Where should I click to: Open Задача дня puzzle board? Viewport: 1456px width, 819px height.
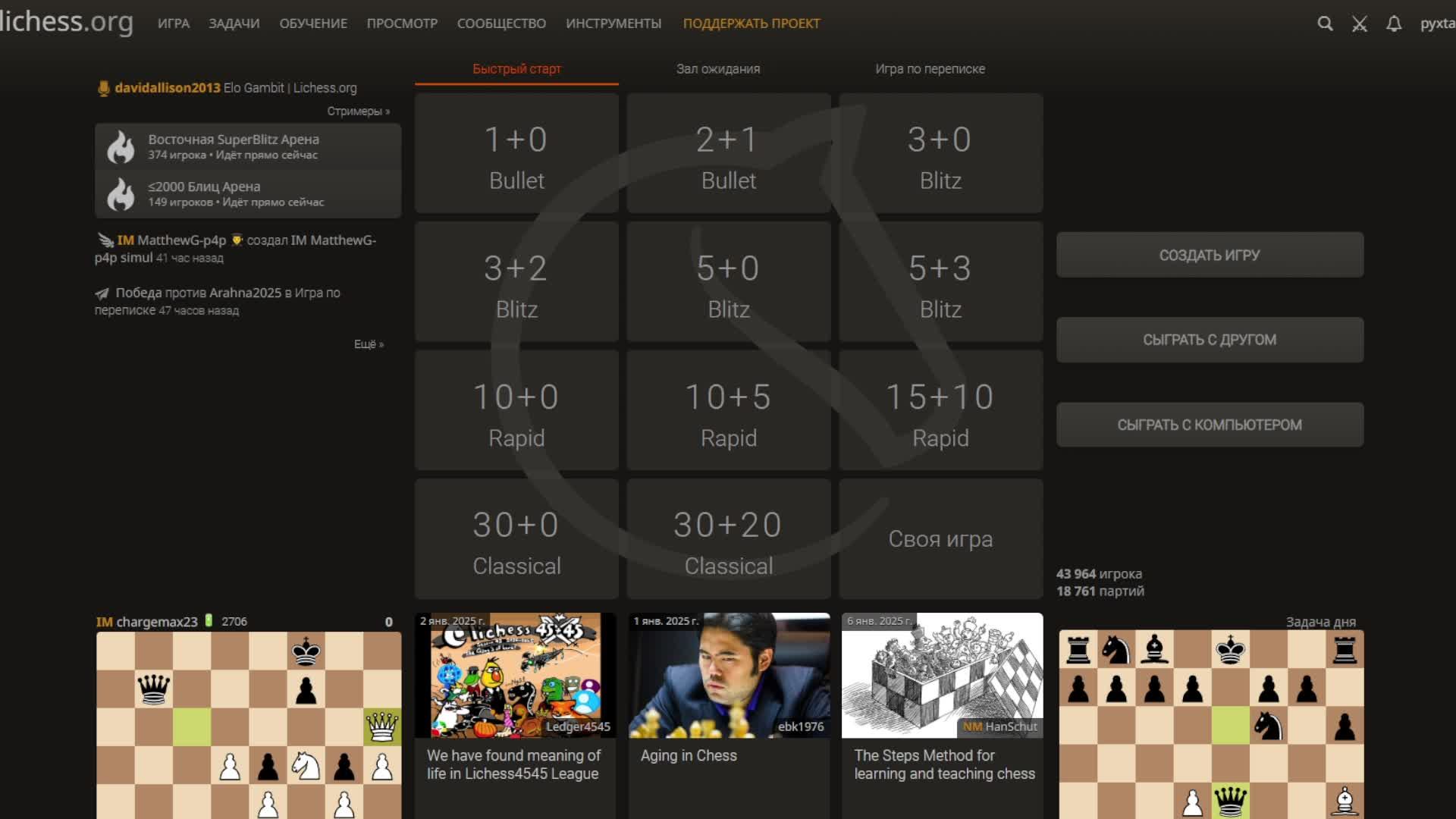[x=1211, y=724]
